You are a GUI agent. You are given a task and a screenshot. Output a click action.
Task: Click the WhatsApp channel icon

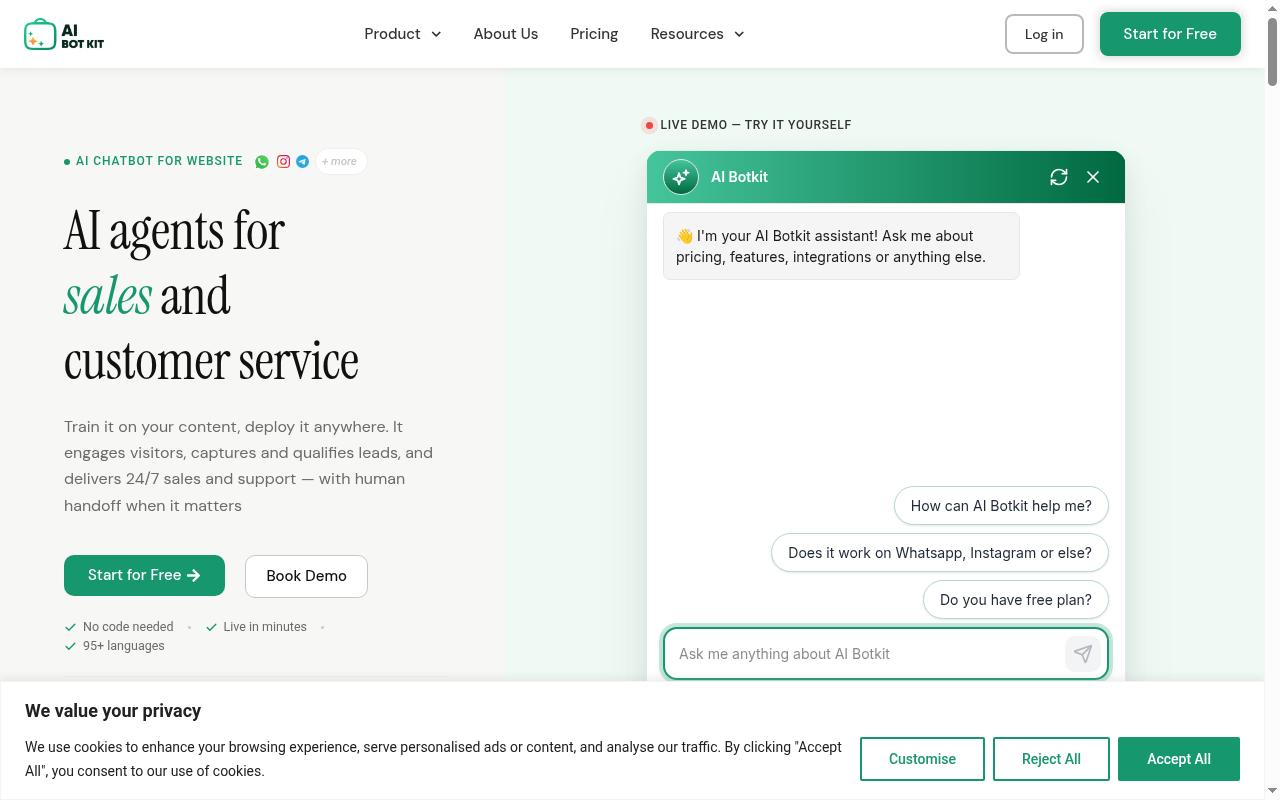tap(262, 161)
